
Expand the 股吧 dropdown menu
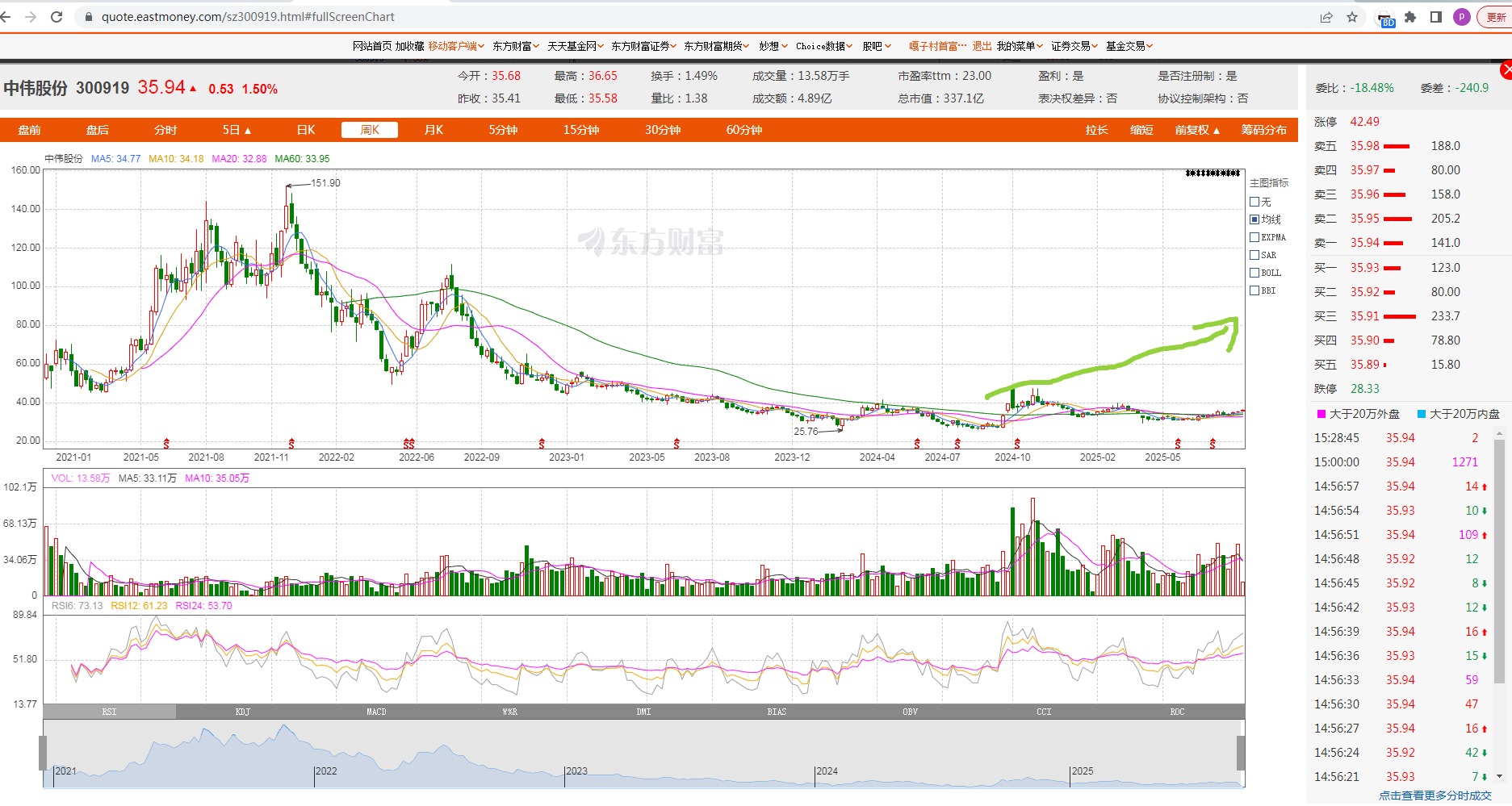(877, 46)
